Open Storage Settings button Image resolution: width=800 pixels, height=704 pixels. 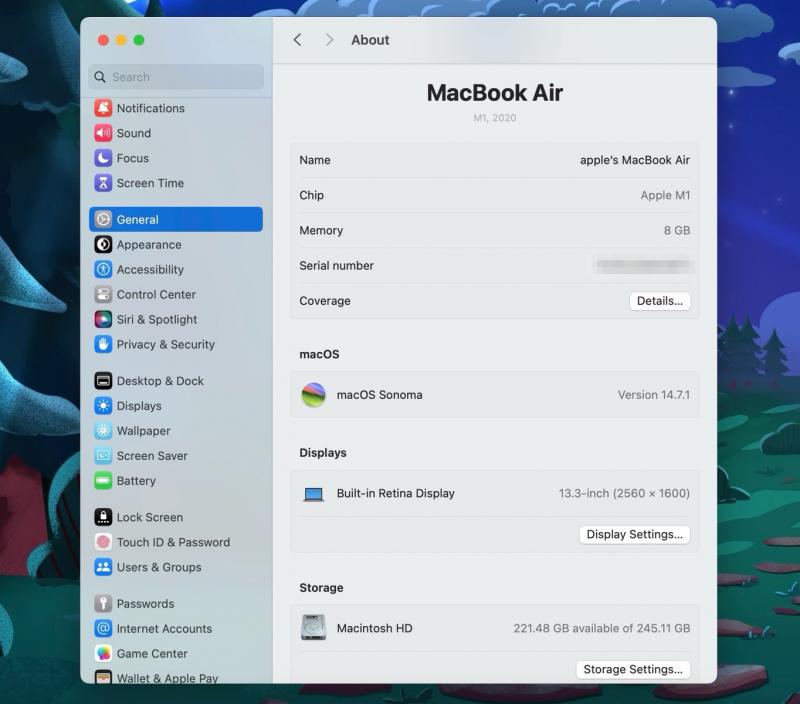point(633,669)
